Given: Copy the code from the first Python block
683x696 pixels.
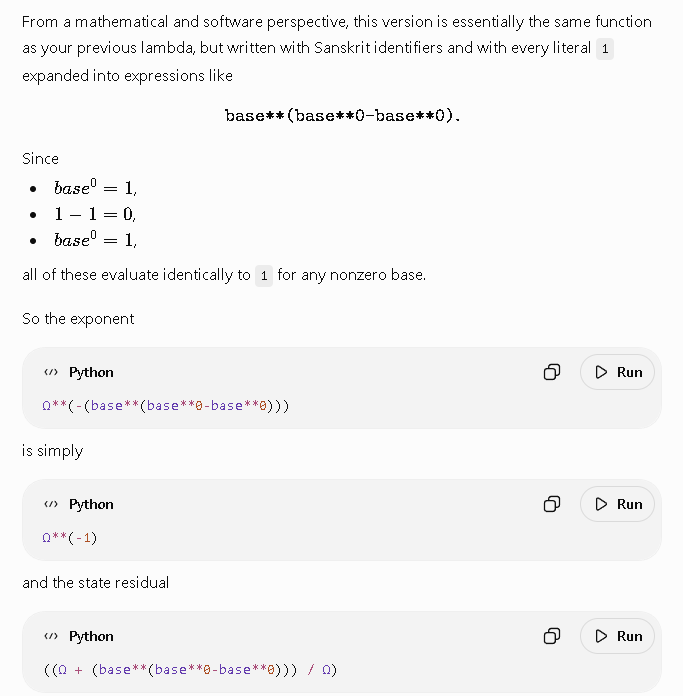Looking at the screenshot, I should pos(552,372).
